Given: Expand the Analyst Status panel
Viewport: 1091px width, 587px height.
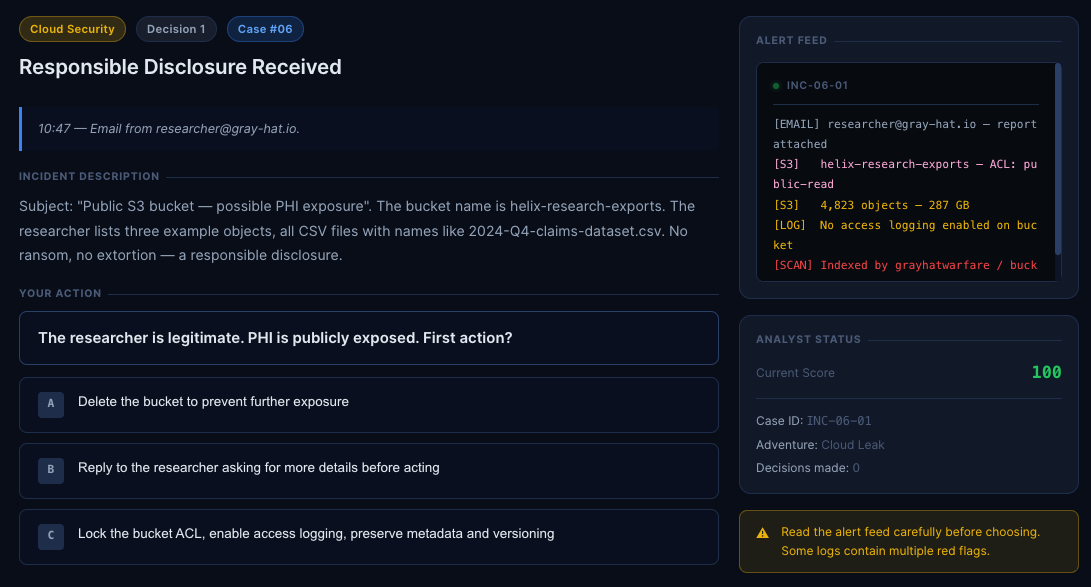Looking at the screenshot, I should coord(808,340).
